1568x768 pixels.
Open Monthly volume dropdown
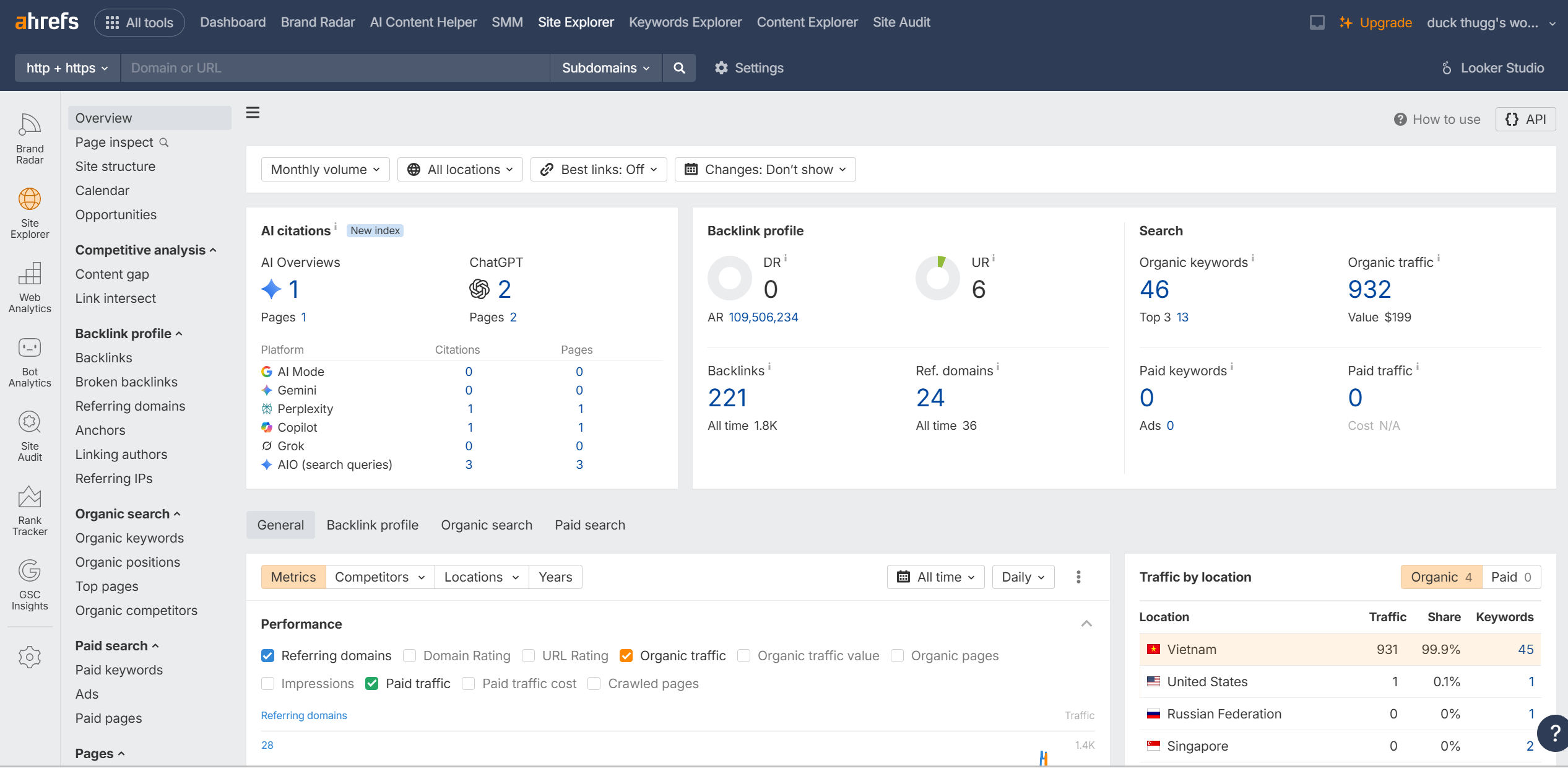(x=325, y=169)
